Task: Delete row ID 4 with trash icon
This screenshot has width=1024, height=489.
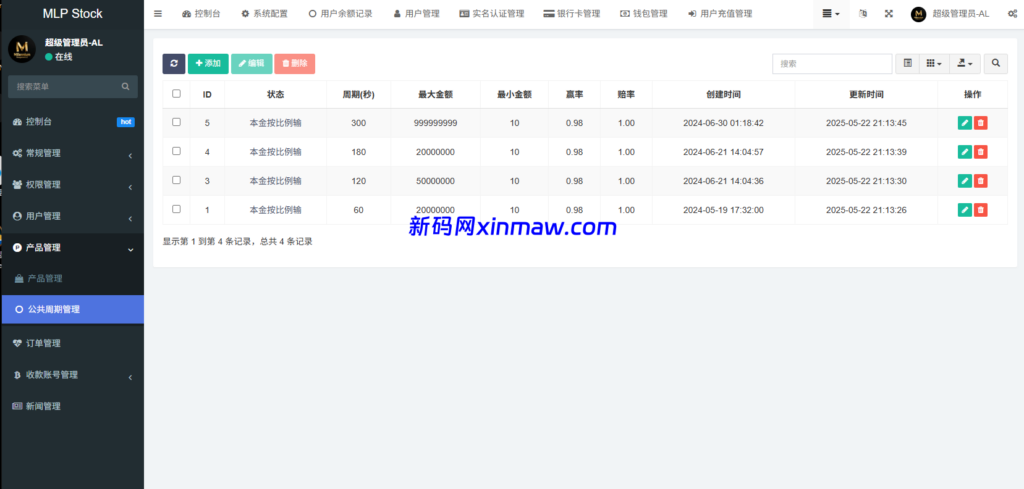Action: [x=980, y=152]
